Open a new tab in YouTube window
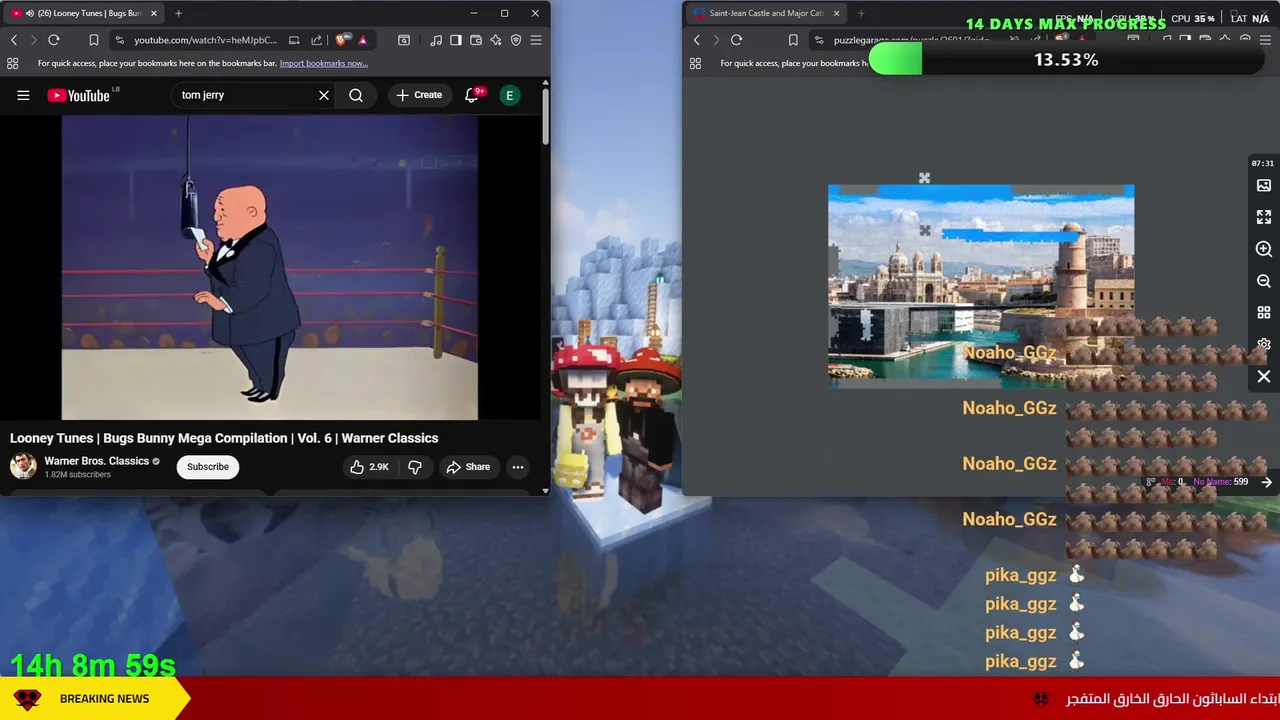This screenshot has height=720, width=1280. click(178, 13)
